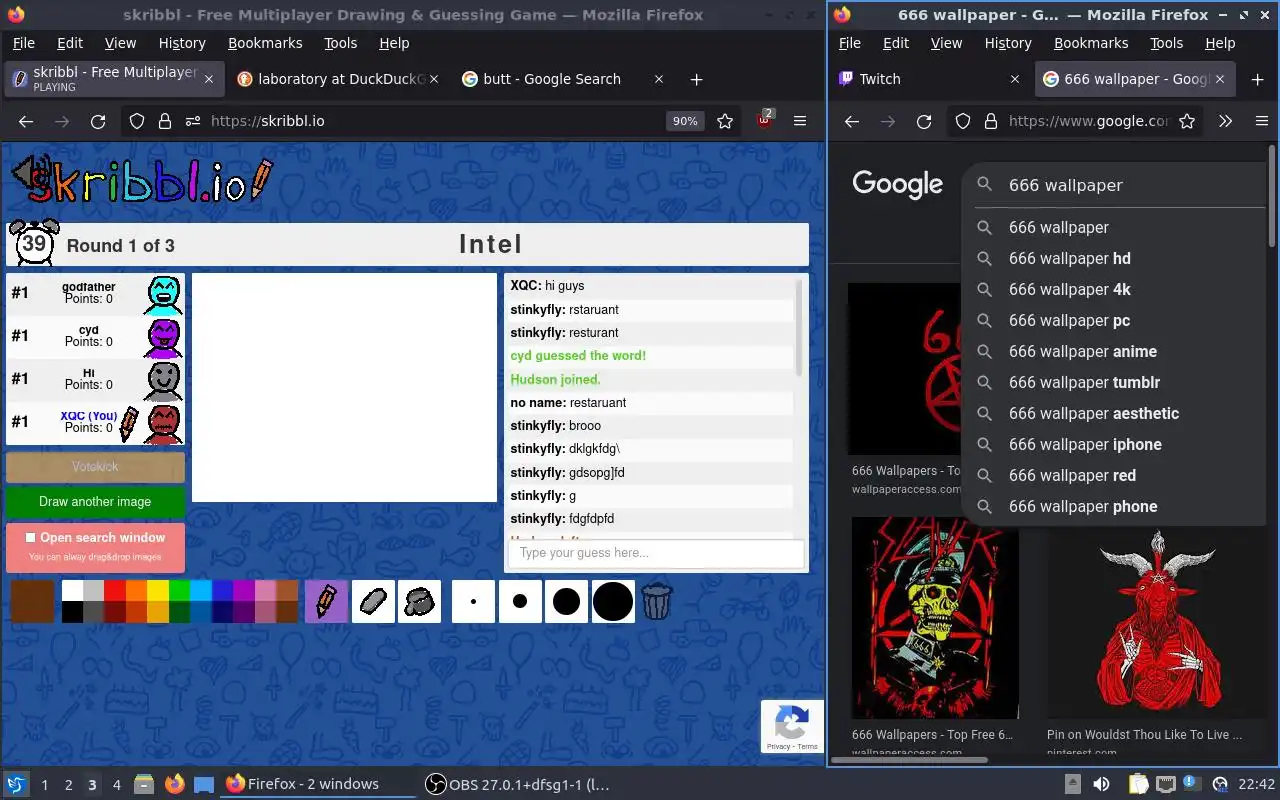Click the skribbl drawing canvas
This screenshot has height=800, width=1280.
pos(344,388)
